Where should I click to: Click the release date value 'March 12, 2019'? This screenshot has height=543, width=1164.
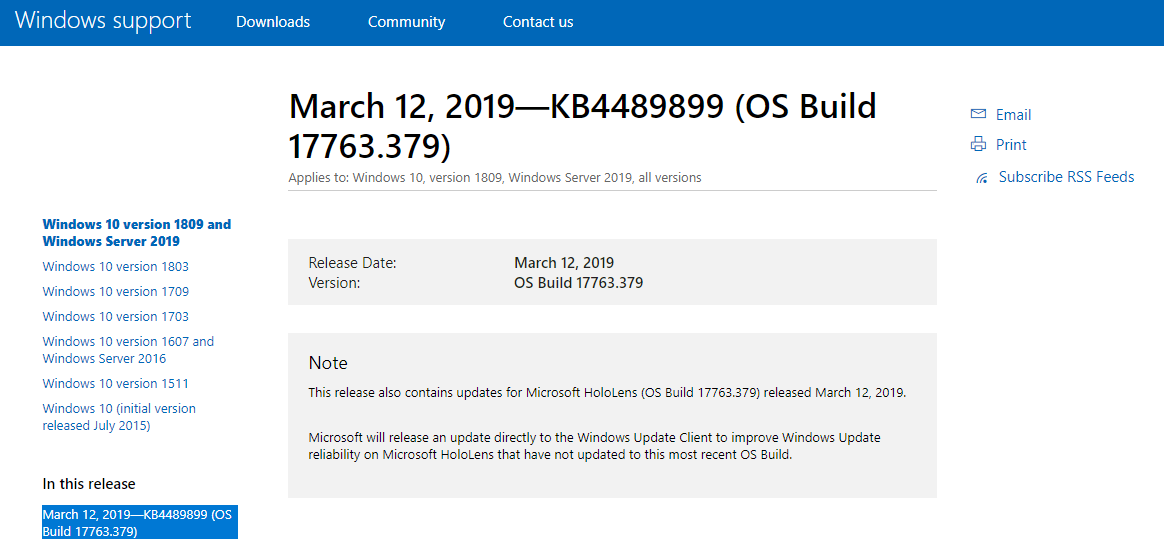pyautogui.click(x=564, y=262)
